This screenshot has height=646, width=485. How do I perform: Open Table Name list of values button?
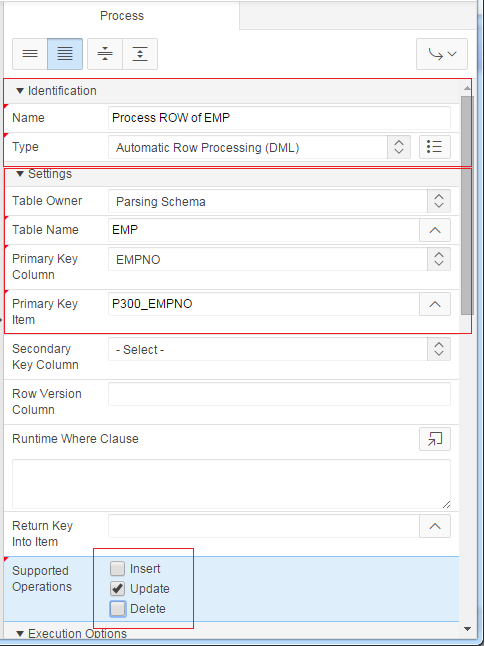(435, 230)
